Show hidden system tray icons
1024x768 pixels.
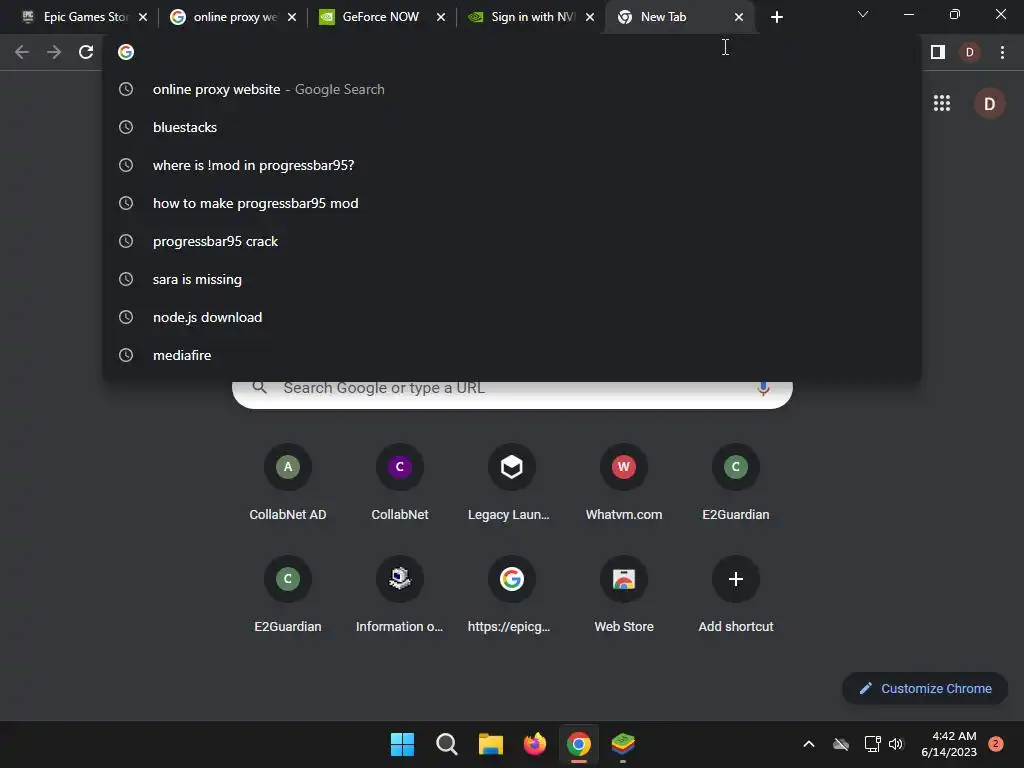[808, 744]
